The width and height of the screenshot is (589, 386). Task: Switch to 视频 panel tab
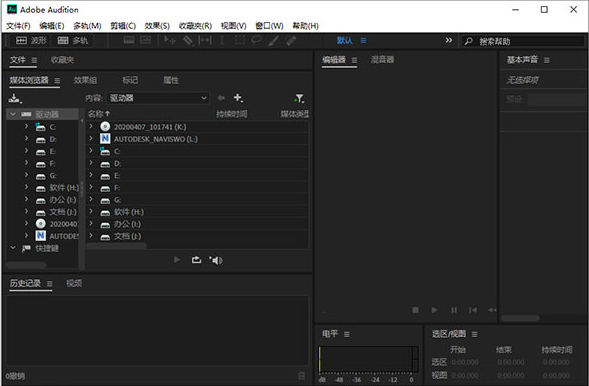[74, 283]
